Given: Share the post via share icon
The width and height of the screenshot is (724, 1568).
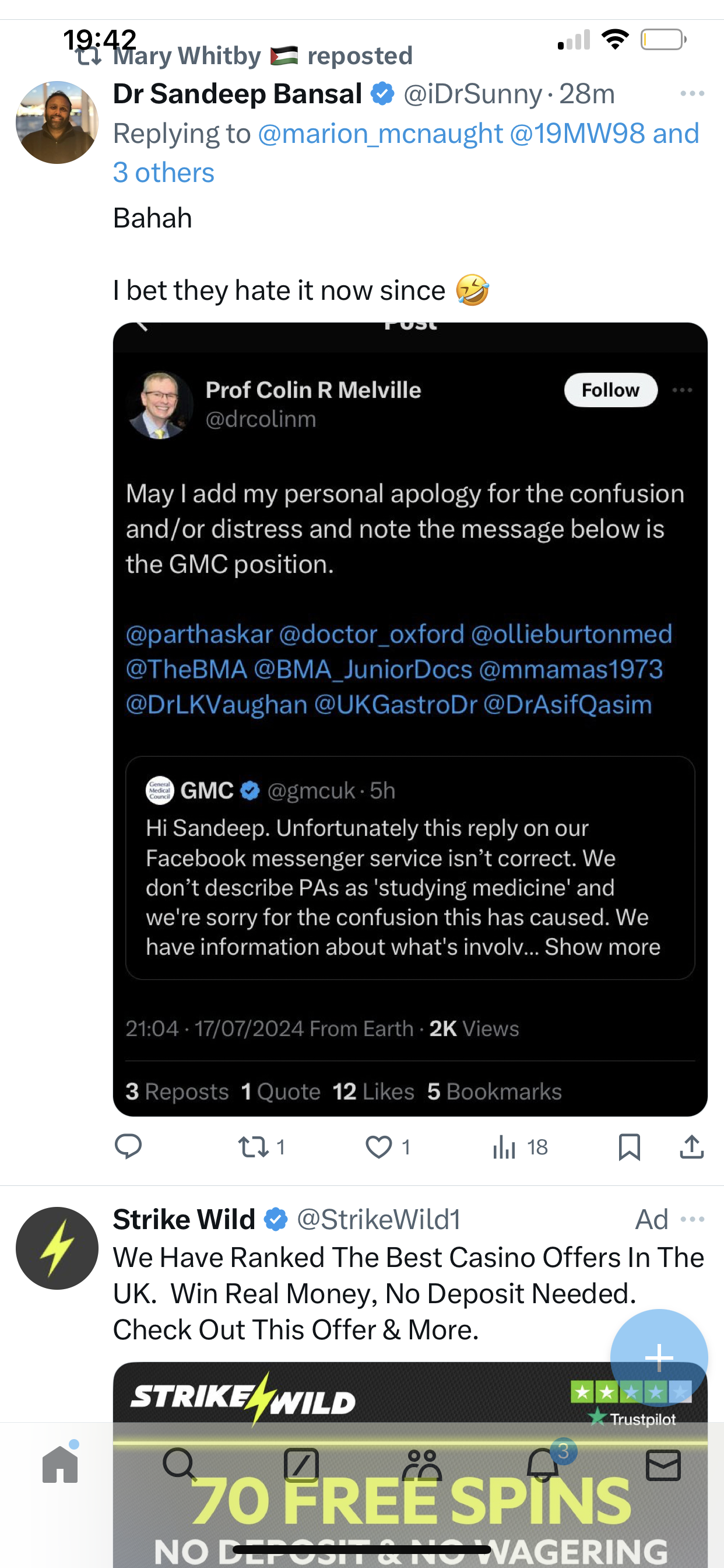Looking at the screenshot, I should pyautogui.click(x=692, y=1147).
